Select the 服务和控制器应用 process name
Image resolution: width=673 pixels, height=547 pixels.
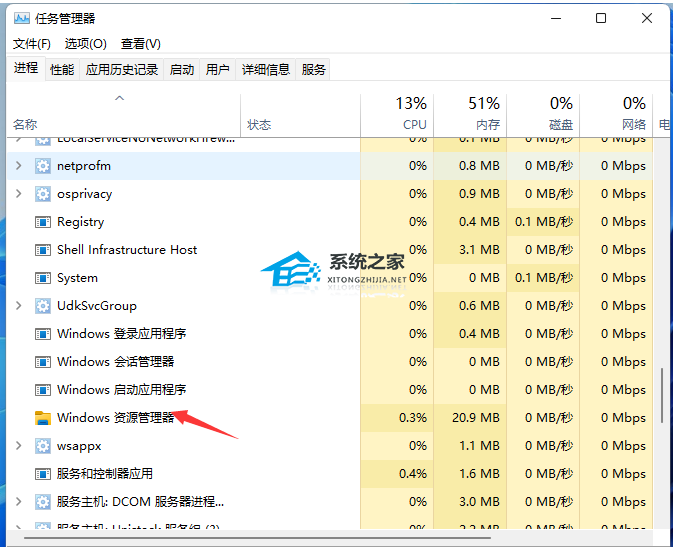105,474
